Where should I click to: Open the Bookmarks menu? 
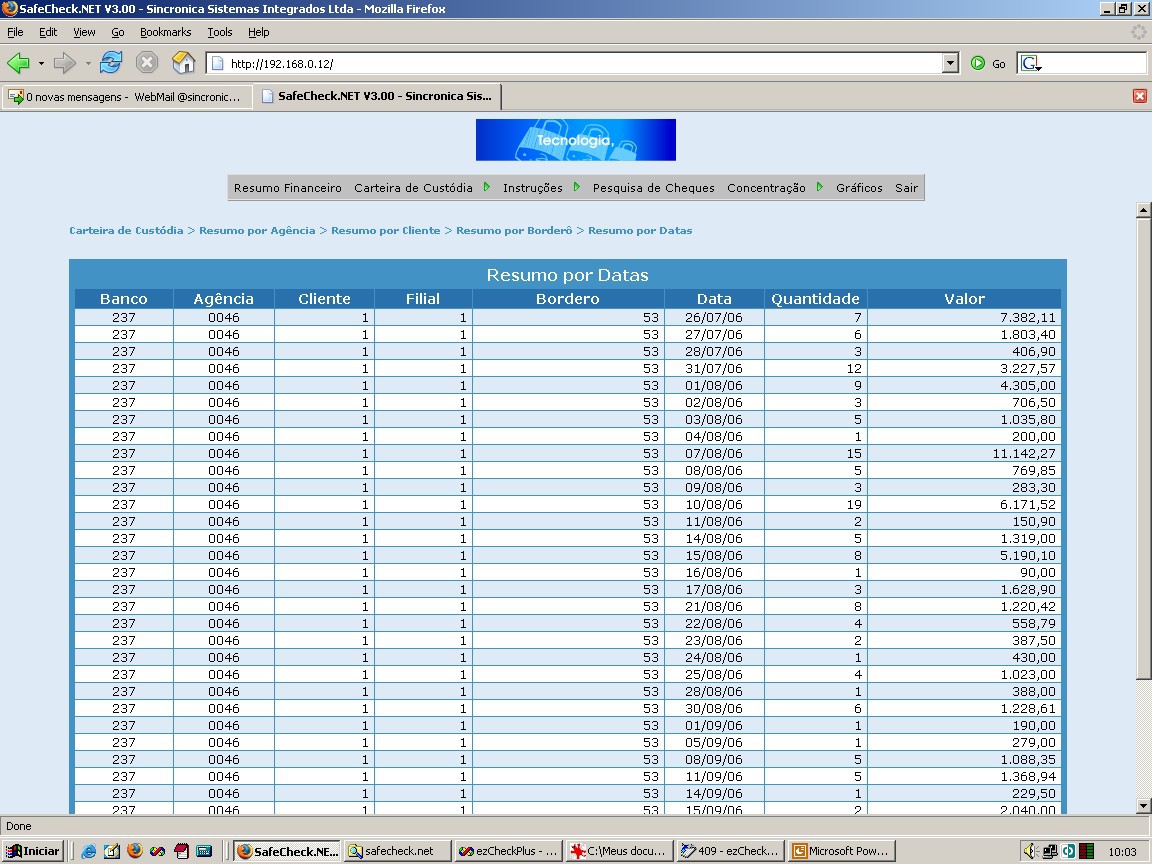(165, 32)
